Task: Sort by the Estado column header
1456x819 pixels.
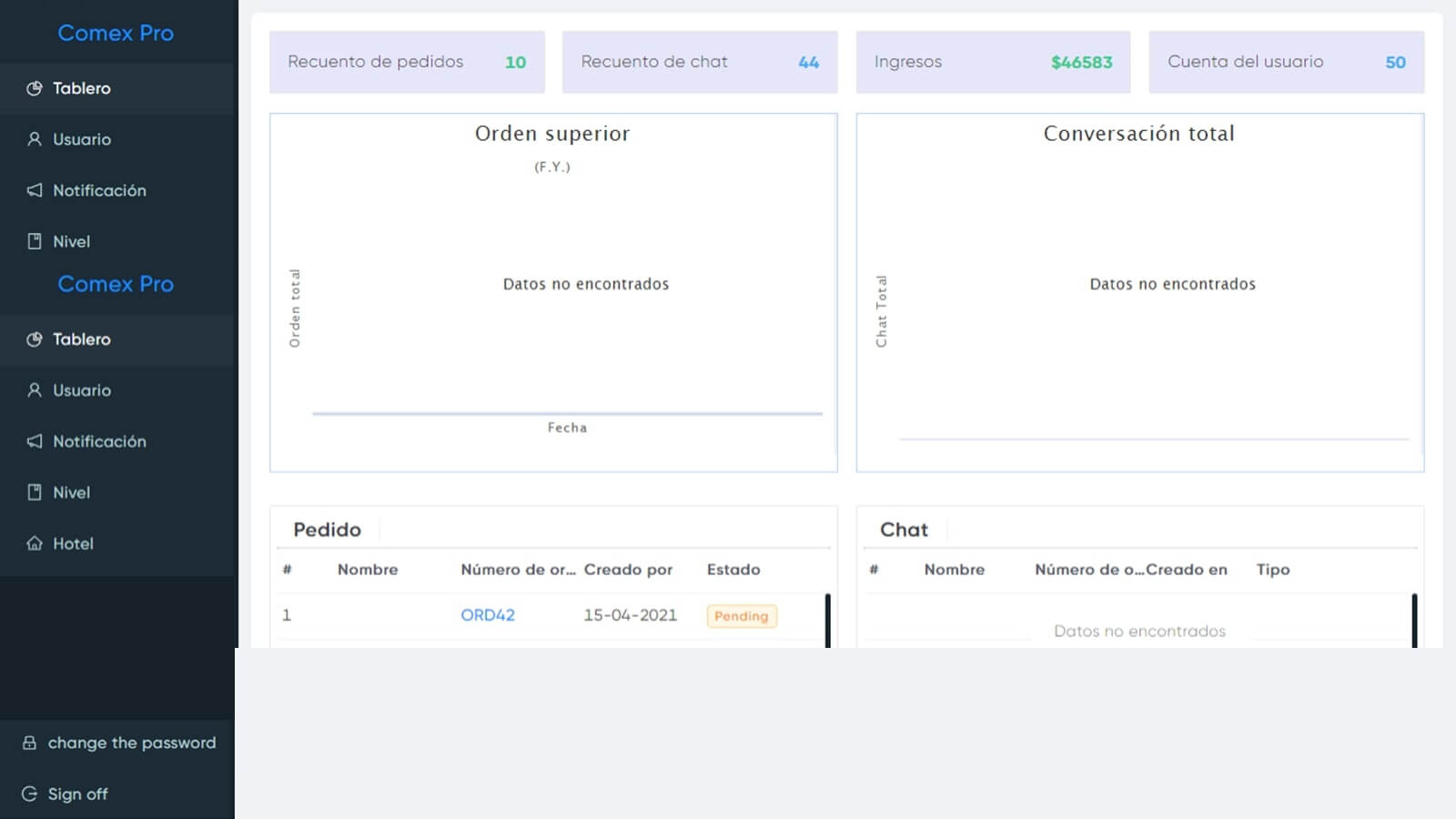Action: click(x=733, y=570)
